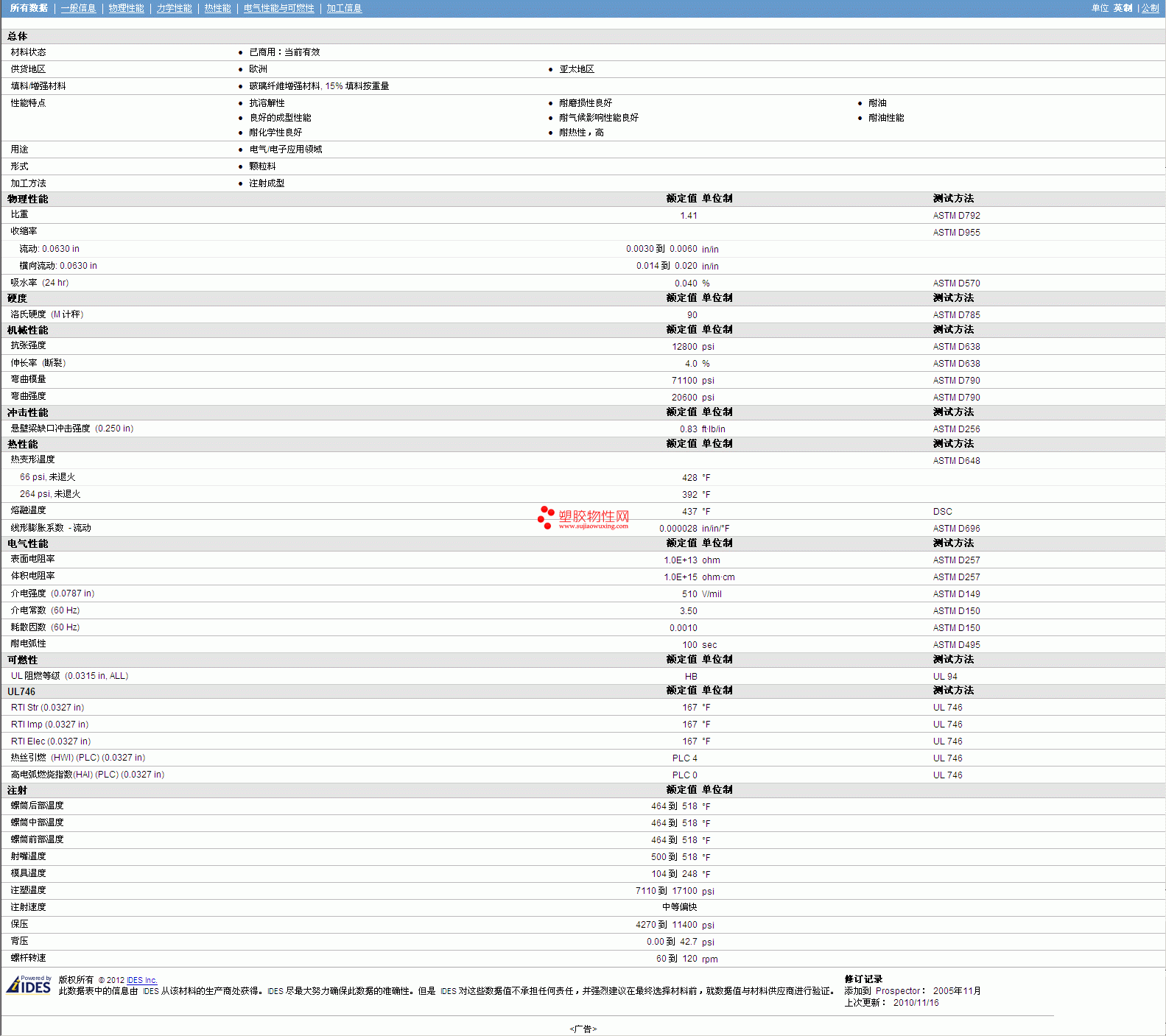Select the 比重 value 1.41
The height and width of the screenshot is (1036, 1166).
tap(689, 216)
